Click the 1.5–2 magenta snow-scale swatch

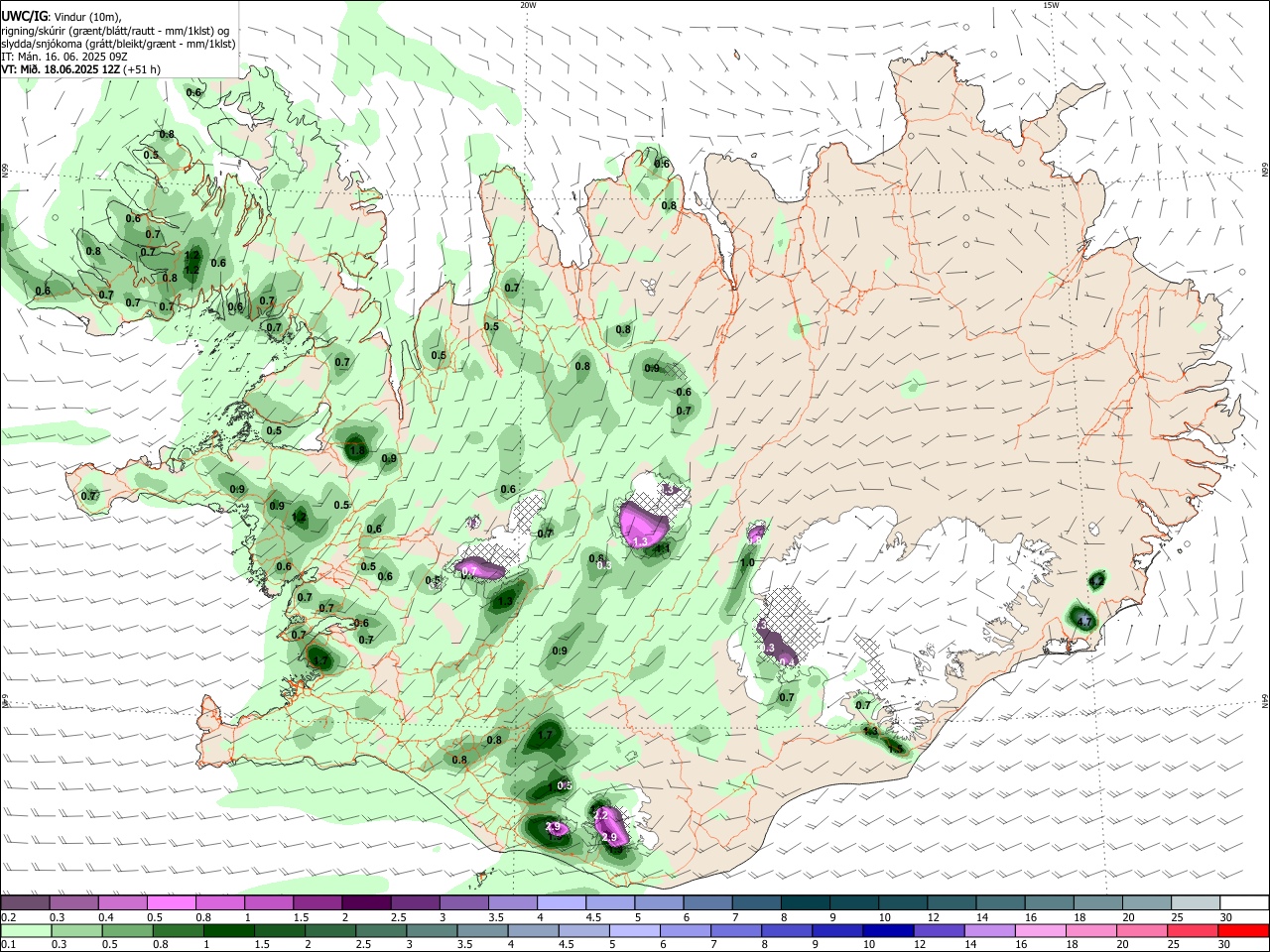[x=317, y=902]
